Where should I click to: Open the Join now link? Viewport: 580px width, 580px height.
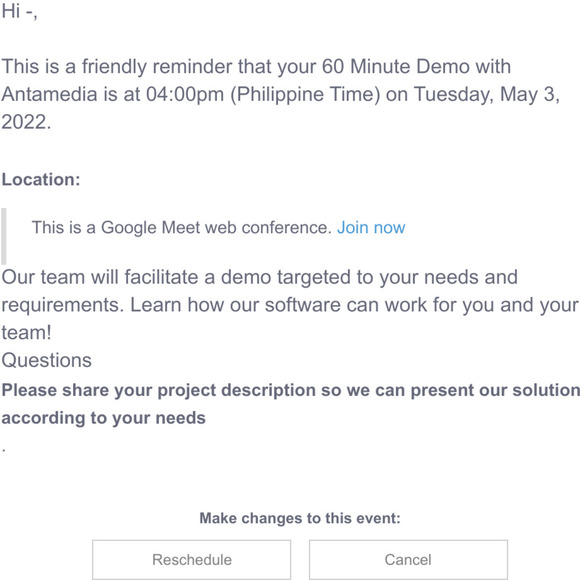click(x=371, y=227)
